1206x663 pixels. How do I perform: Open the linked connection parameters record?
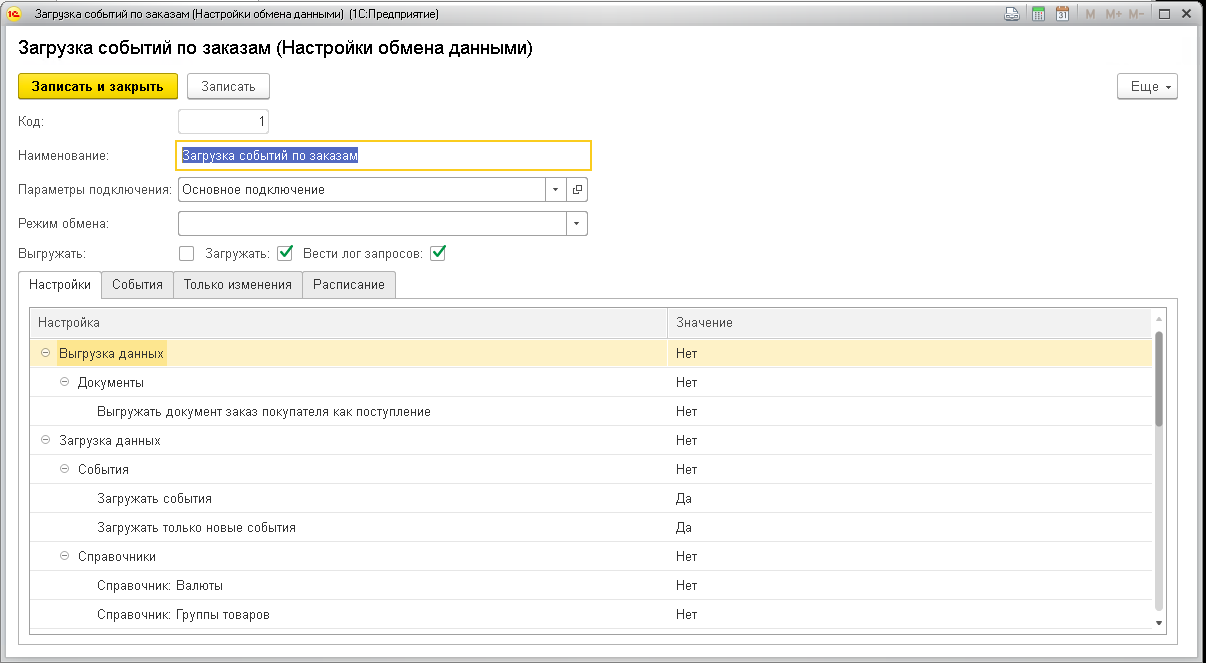(577, 189)
